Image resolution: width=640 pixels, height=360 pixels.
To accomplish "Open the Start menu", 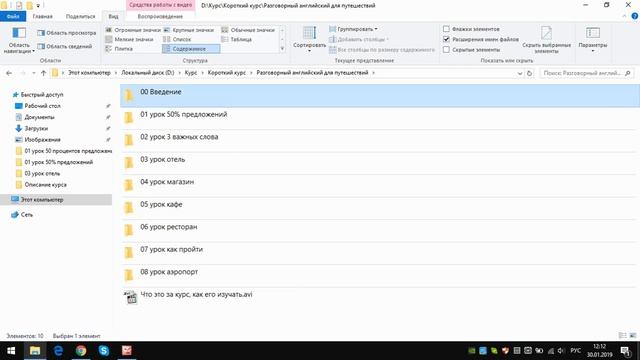I will click(x=11, y=351).
